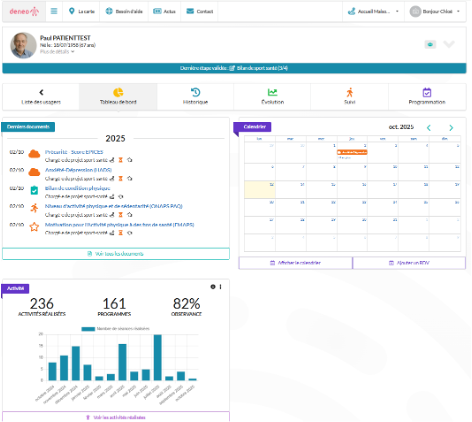Click the eye icon in patient header
Screen dimensions: 472x422
click(x=430, y=44)
